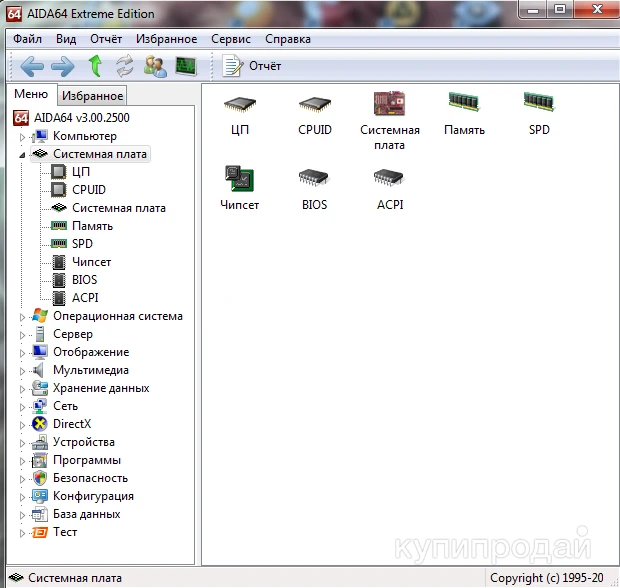This screenshot has height=588, width=620.
Task: Expand the Компьютер tree node
Action: pos(22,136)
